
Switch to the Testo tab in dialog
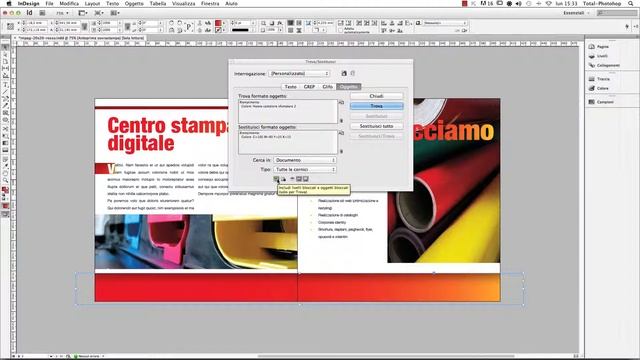point(291,87)
